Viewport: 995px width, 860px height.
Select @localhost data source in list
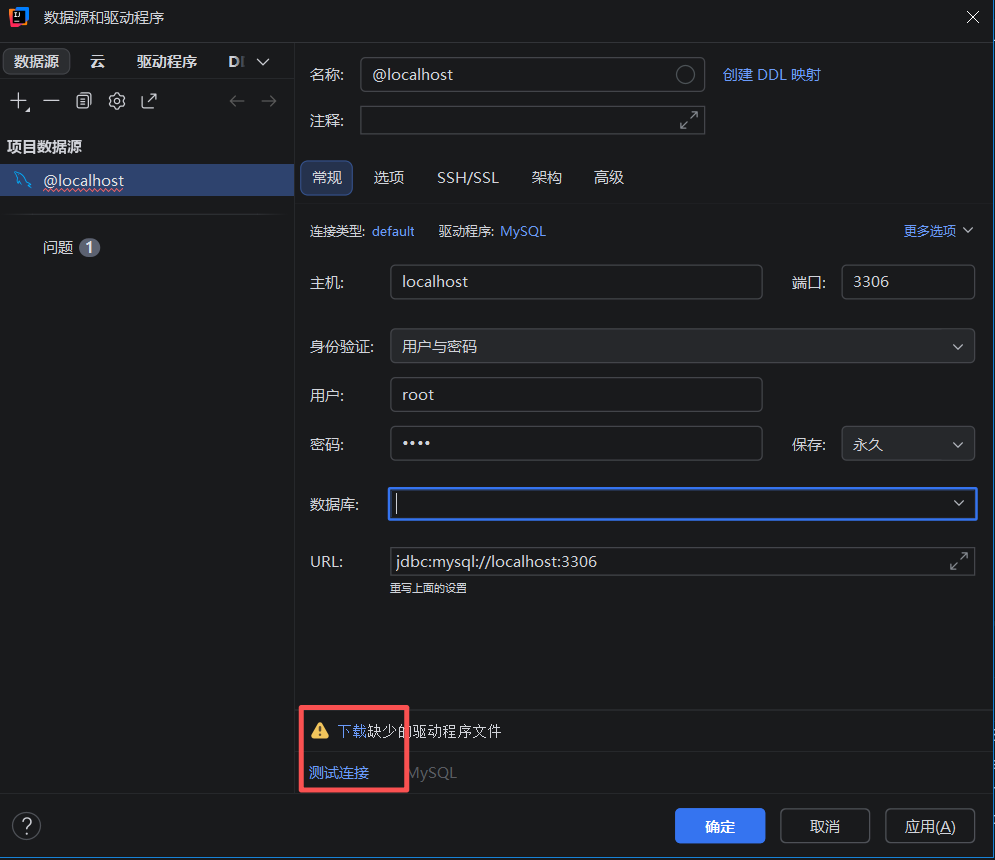pos(147,180)
